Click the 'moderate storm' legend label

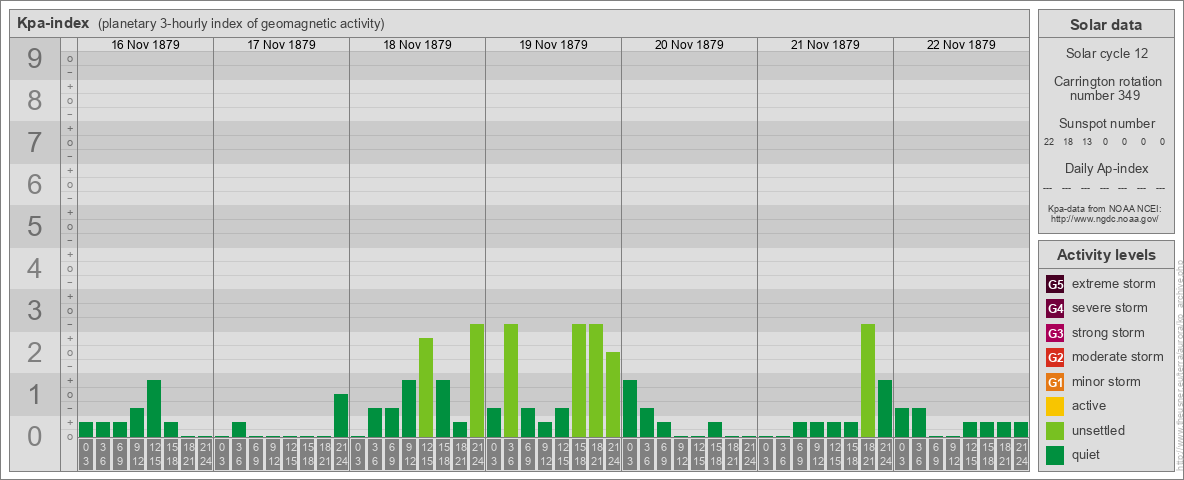click(x=1118, y=357)
